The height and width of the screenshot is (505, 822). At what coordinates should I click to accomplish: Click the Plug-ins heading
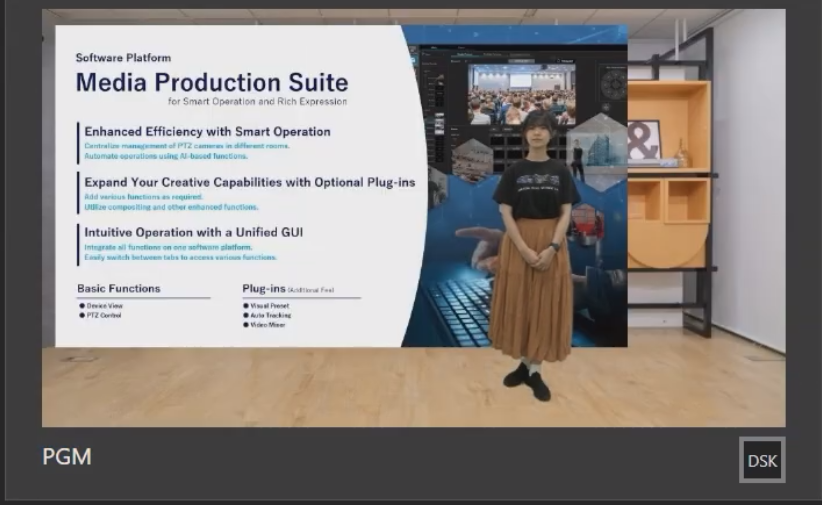coord(264,288)
